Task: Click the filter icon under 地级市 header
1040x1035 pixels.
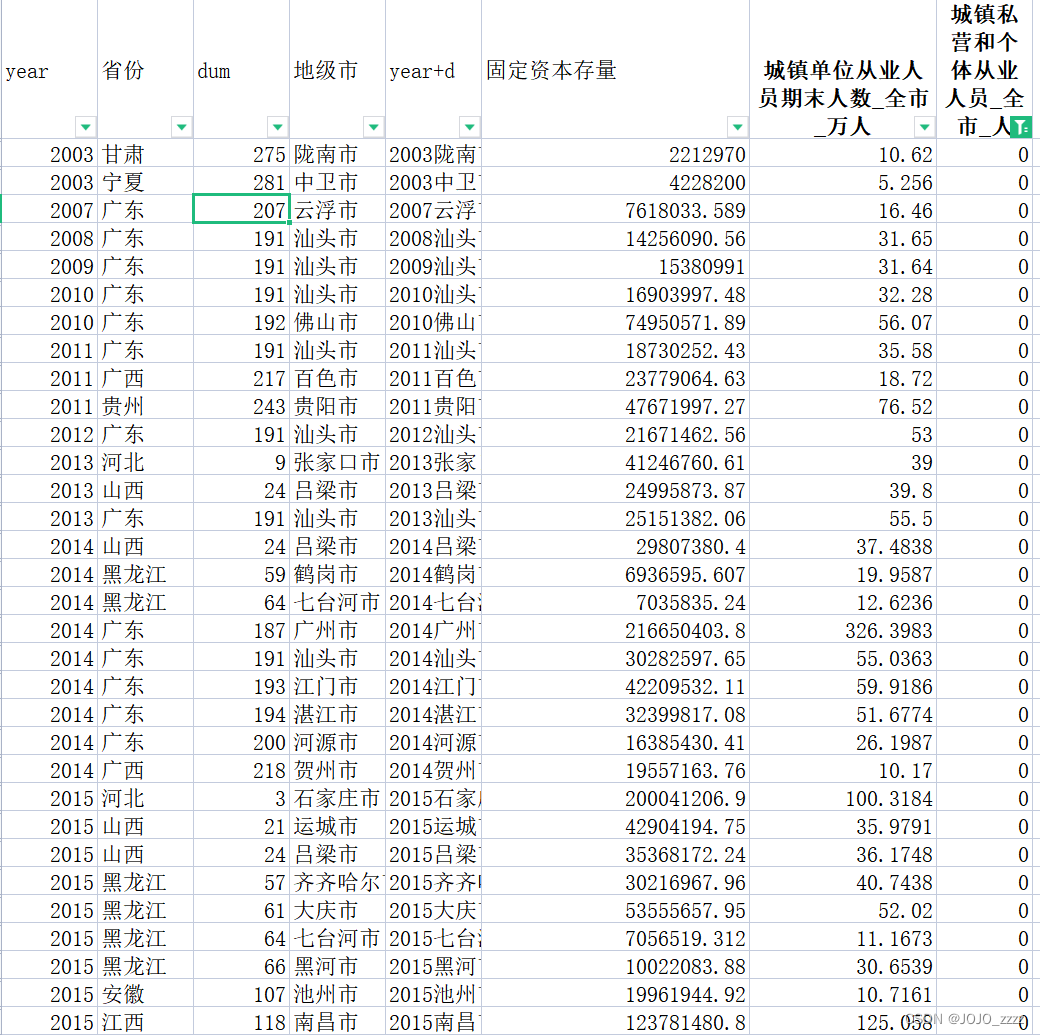Action: pyautogui.click(x=373, y=127)
